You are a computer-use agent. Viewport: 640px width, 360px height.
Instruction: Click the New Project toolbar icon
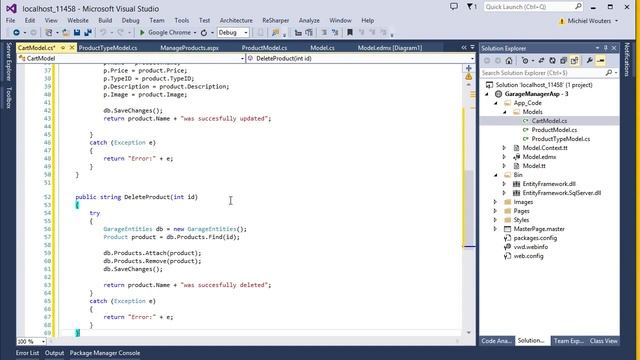coord(48,32)
